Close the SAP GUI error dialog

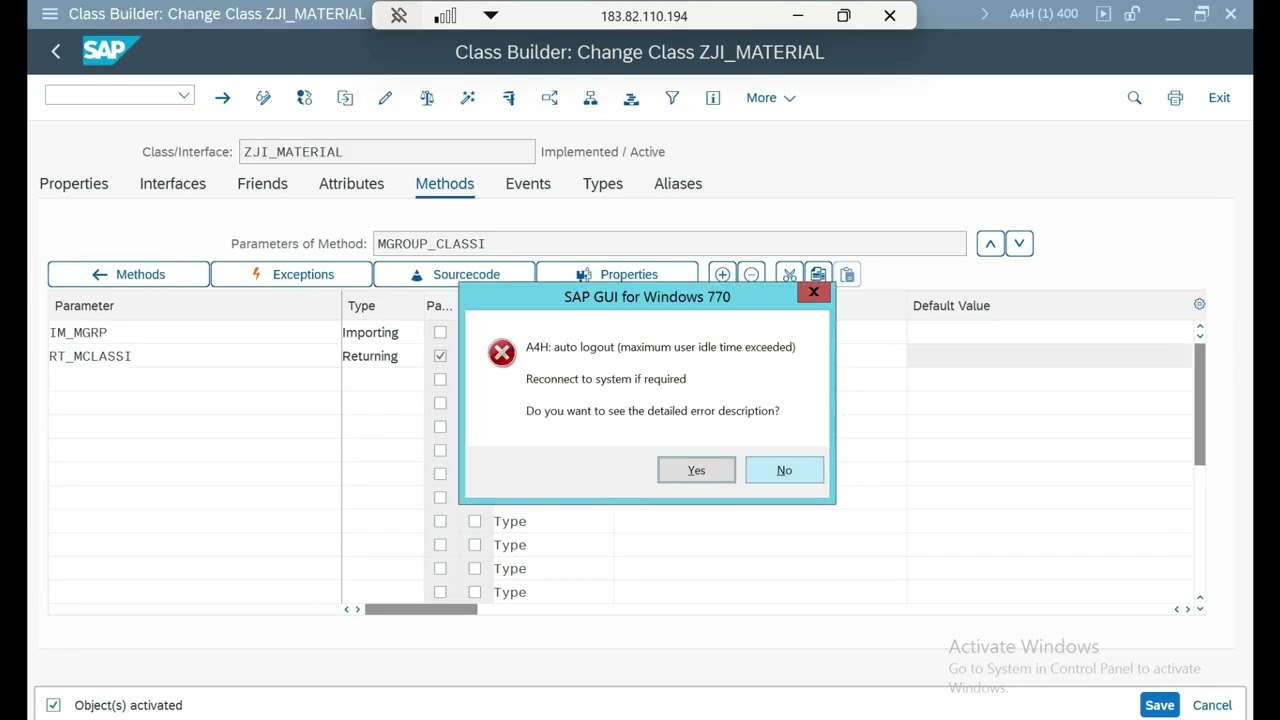click(x=814, y=292)
